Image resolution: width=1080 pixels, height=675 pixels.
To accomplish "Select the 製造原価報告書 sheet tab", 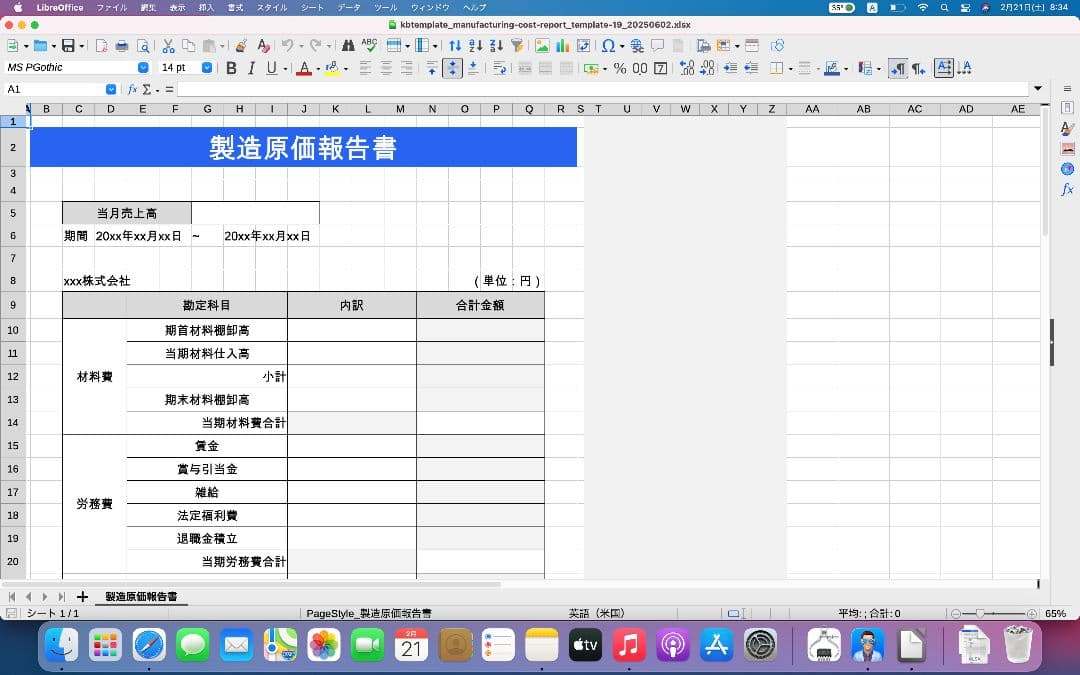I will point(141,596).
